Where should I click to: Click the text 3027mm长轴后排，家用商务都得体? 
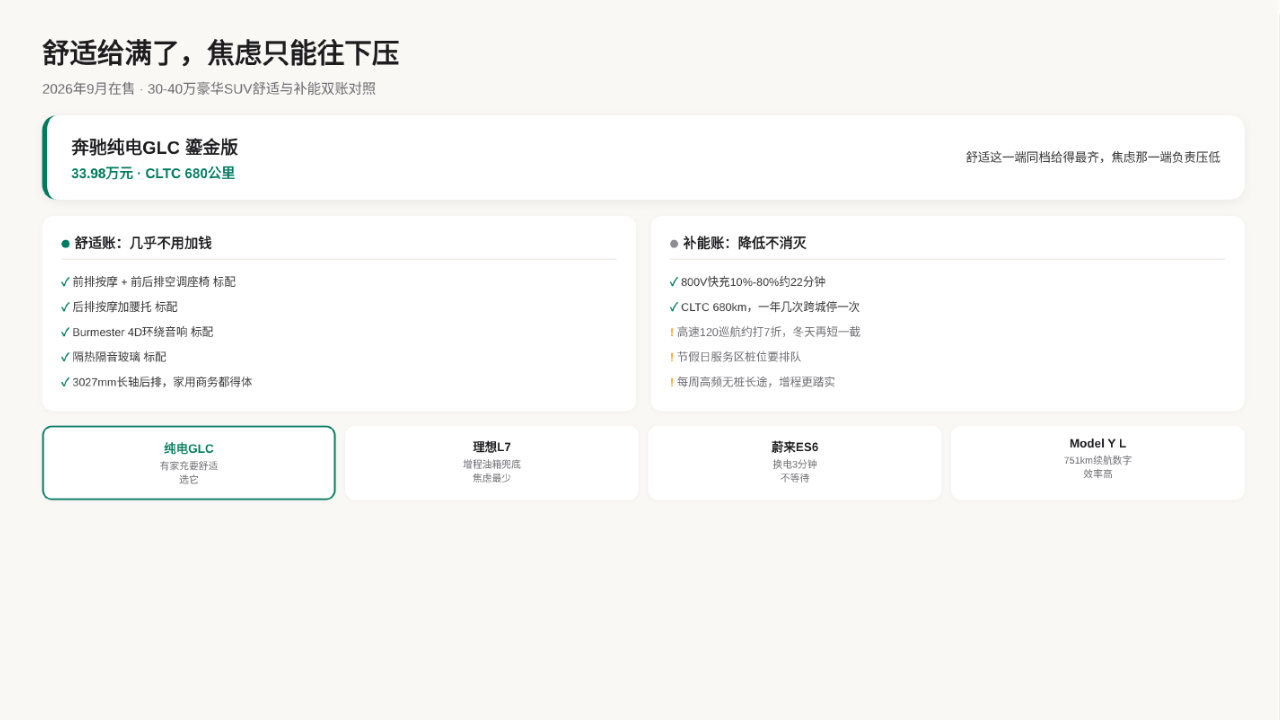[163, 382]
